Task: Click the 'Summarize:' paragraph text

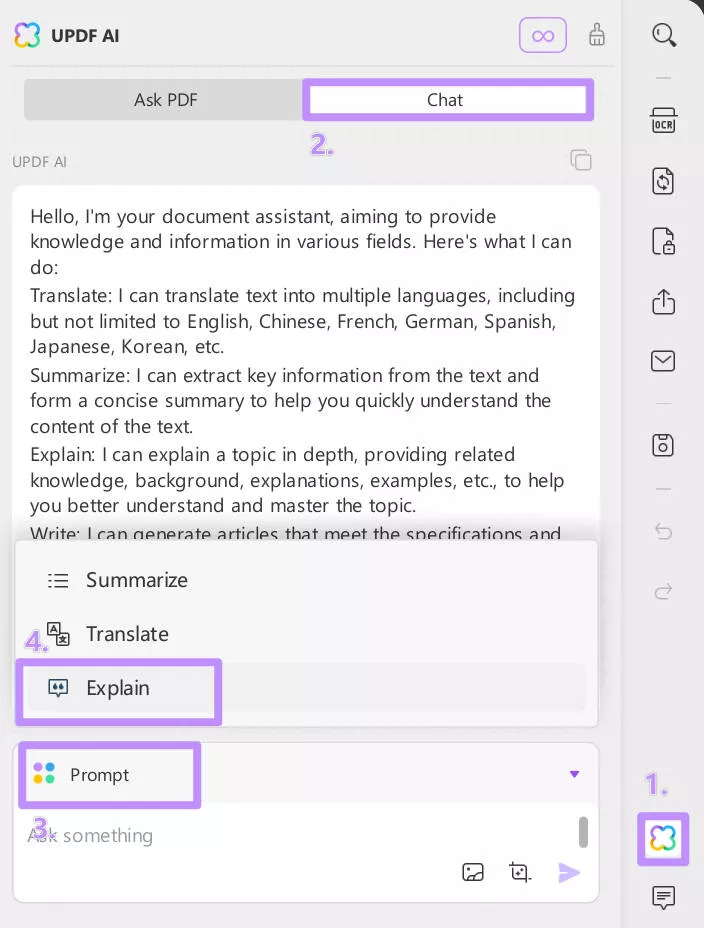Action: coord(290,401)
